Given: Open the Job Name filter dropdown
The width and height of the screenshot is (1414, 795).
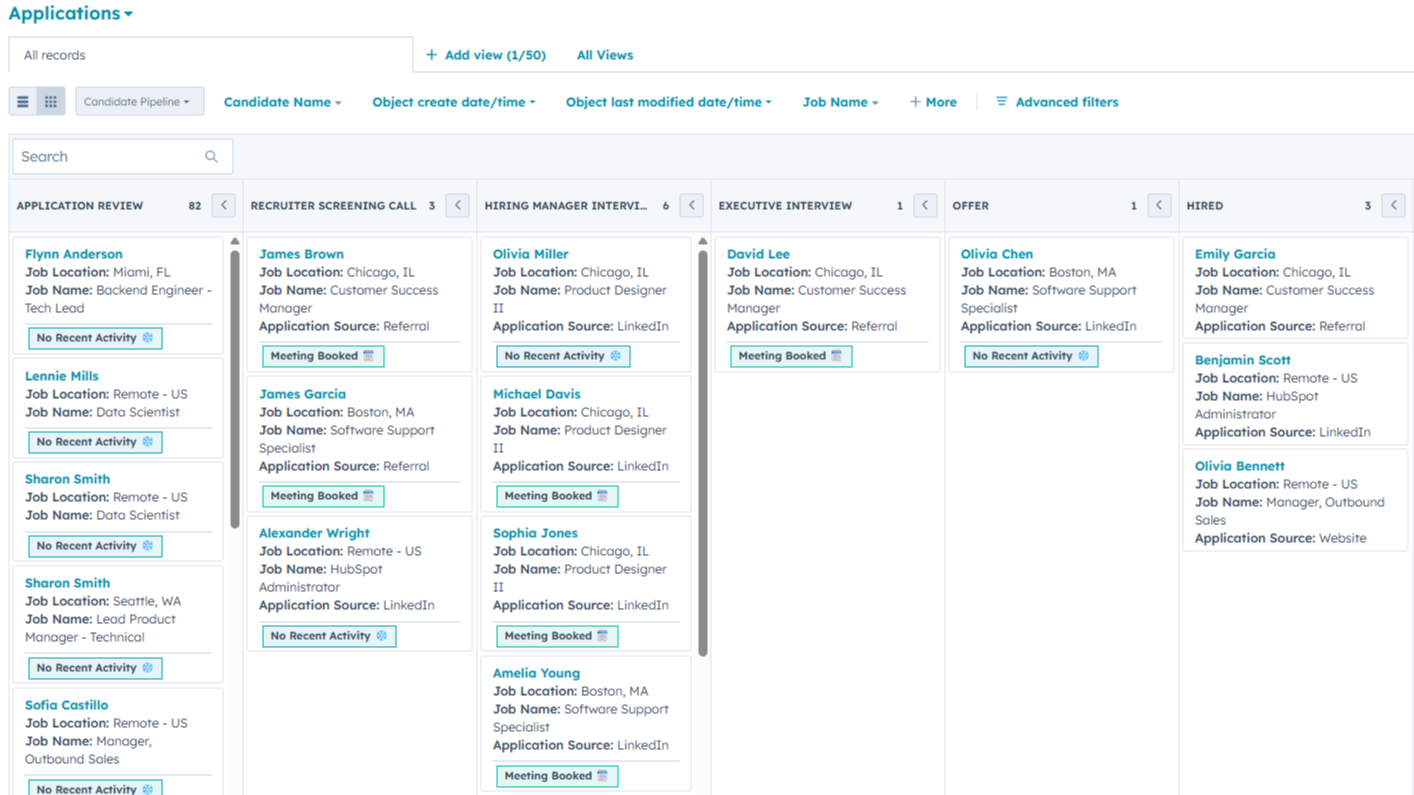Looking at the screenshot, I should (839, 101).
